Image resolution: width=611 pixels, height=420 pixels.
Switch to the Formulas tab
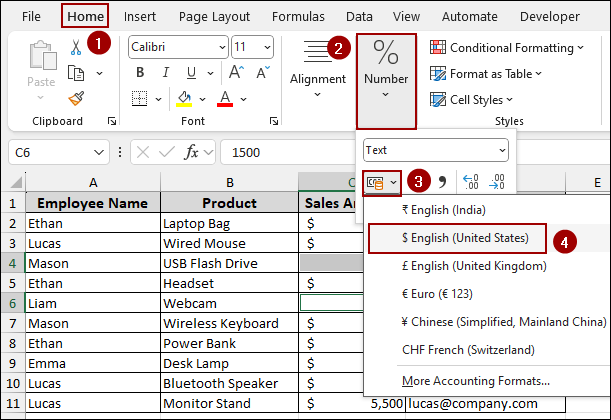[x=298, y=16]
